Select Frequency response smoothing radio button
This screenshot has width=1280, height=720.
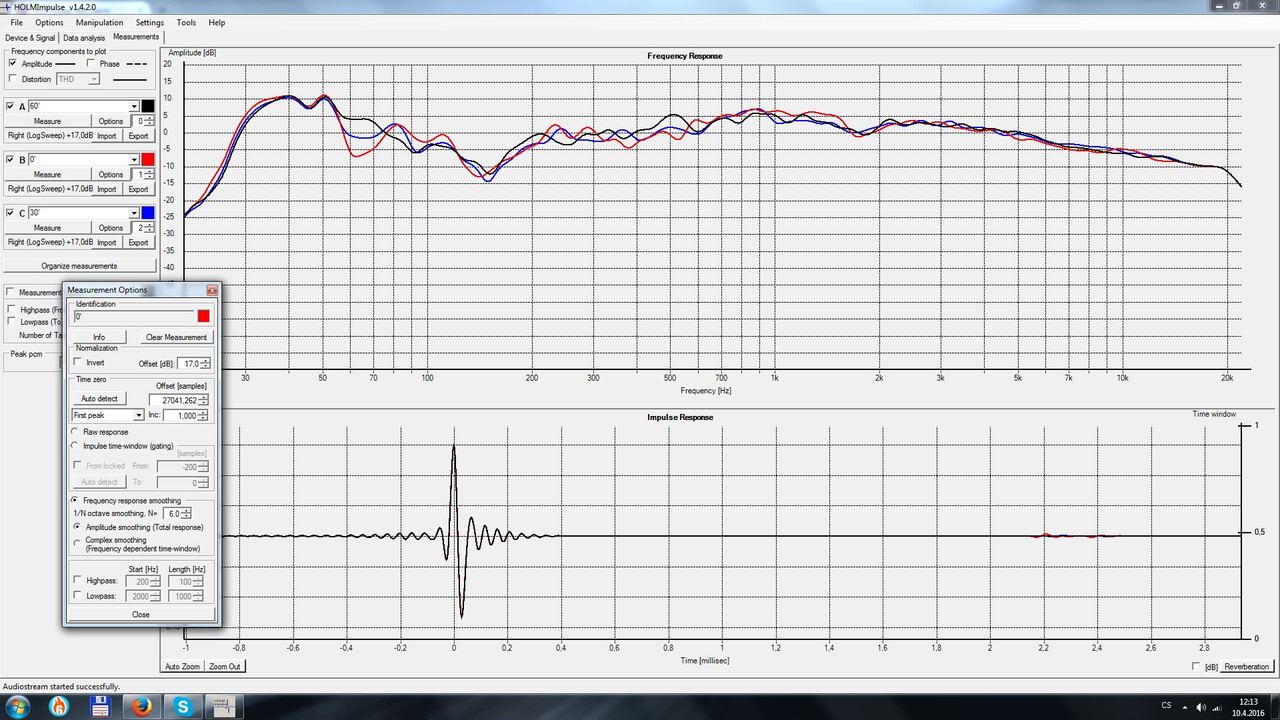[x=75, y=500]
